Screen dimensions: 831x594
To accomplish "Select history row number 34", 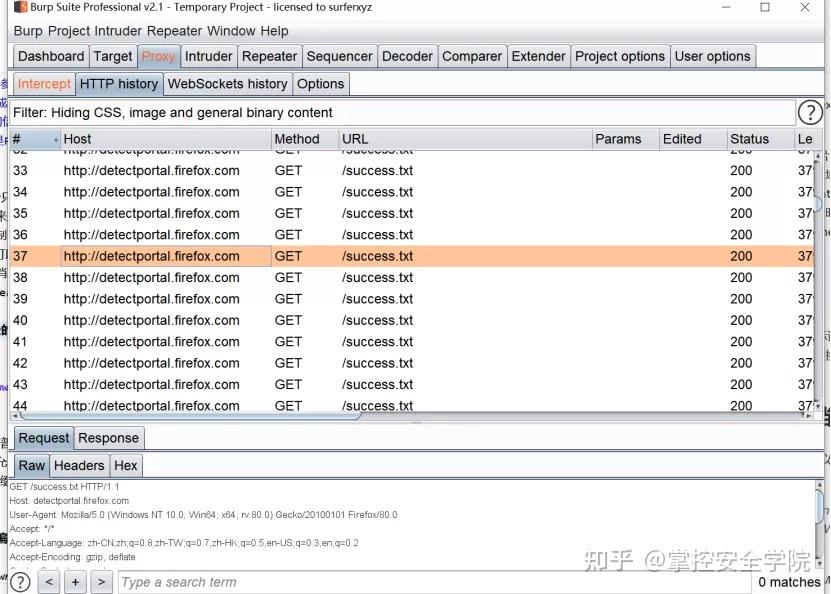I will pos(411,192).
